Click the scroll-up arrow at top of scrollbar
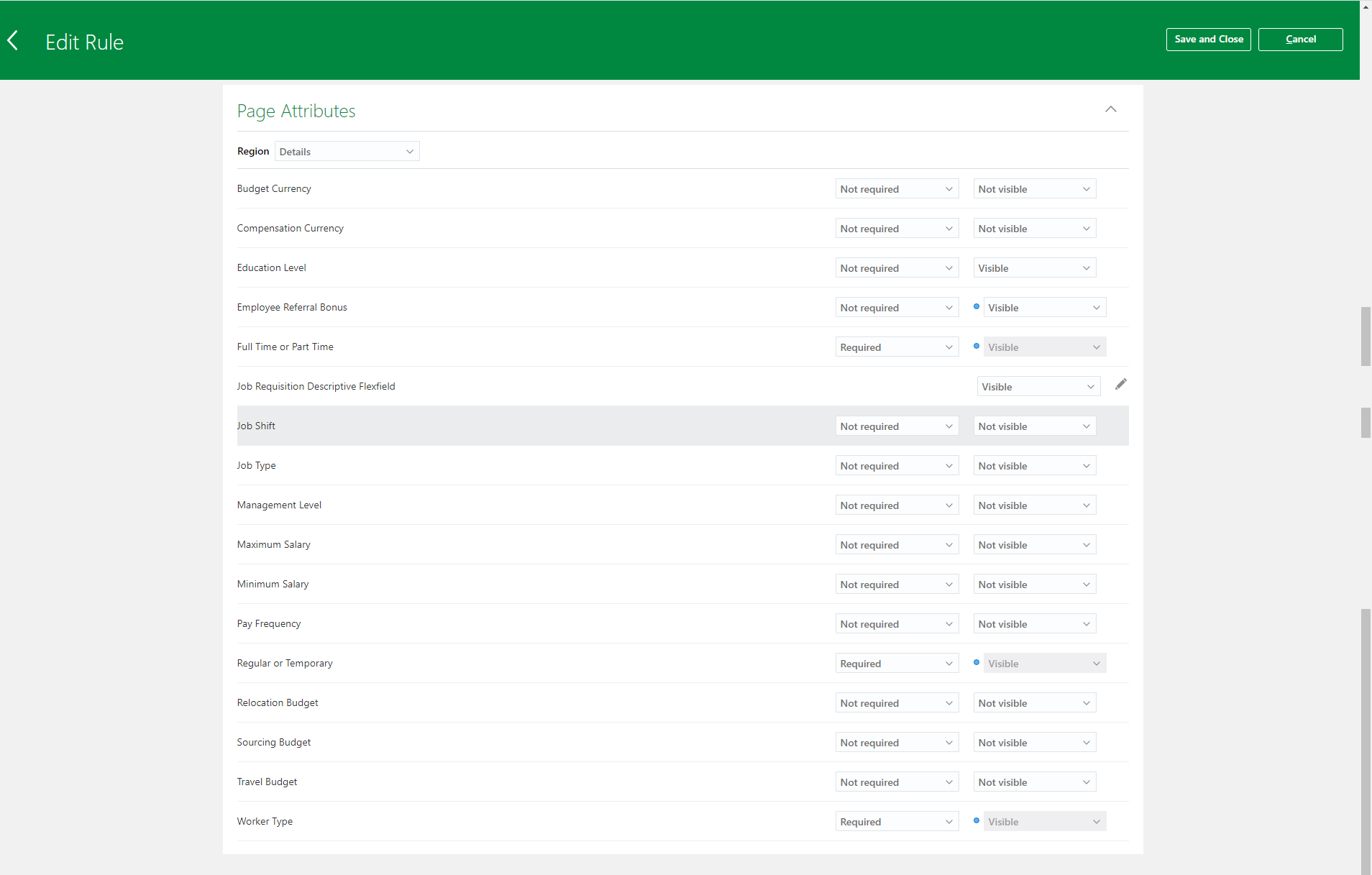 coord(1364,7)
